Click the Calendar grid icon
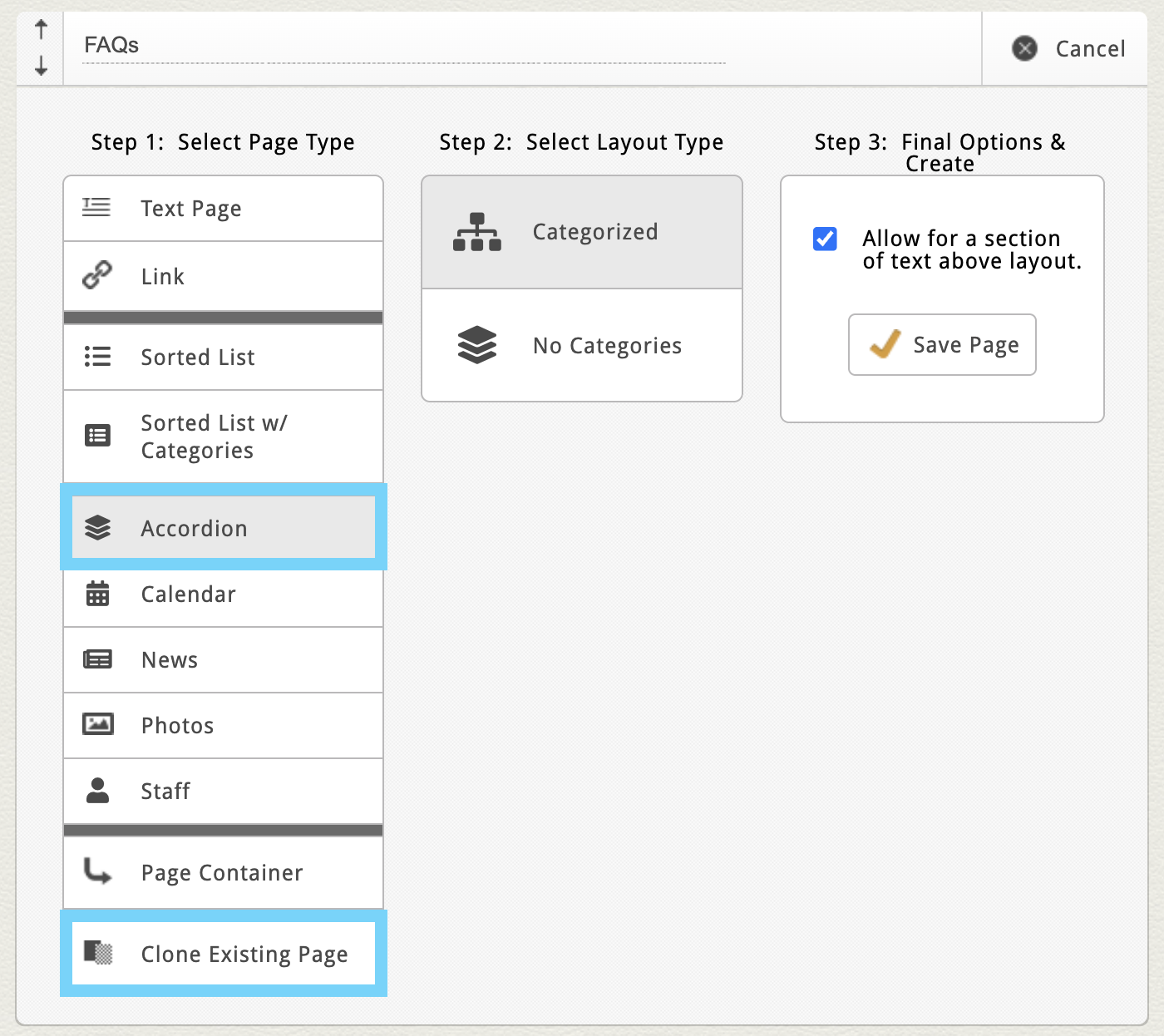Image resolution: width=1164 pixels, height=1036 pixels. coord(97,594)
